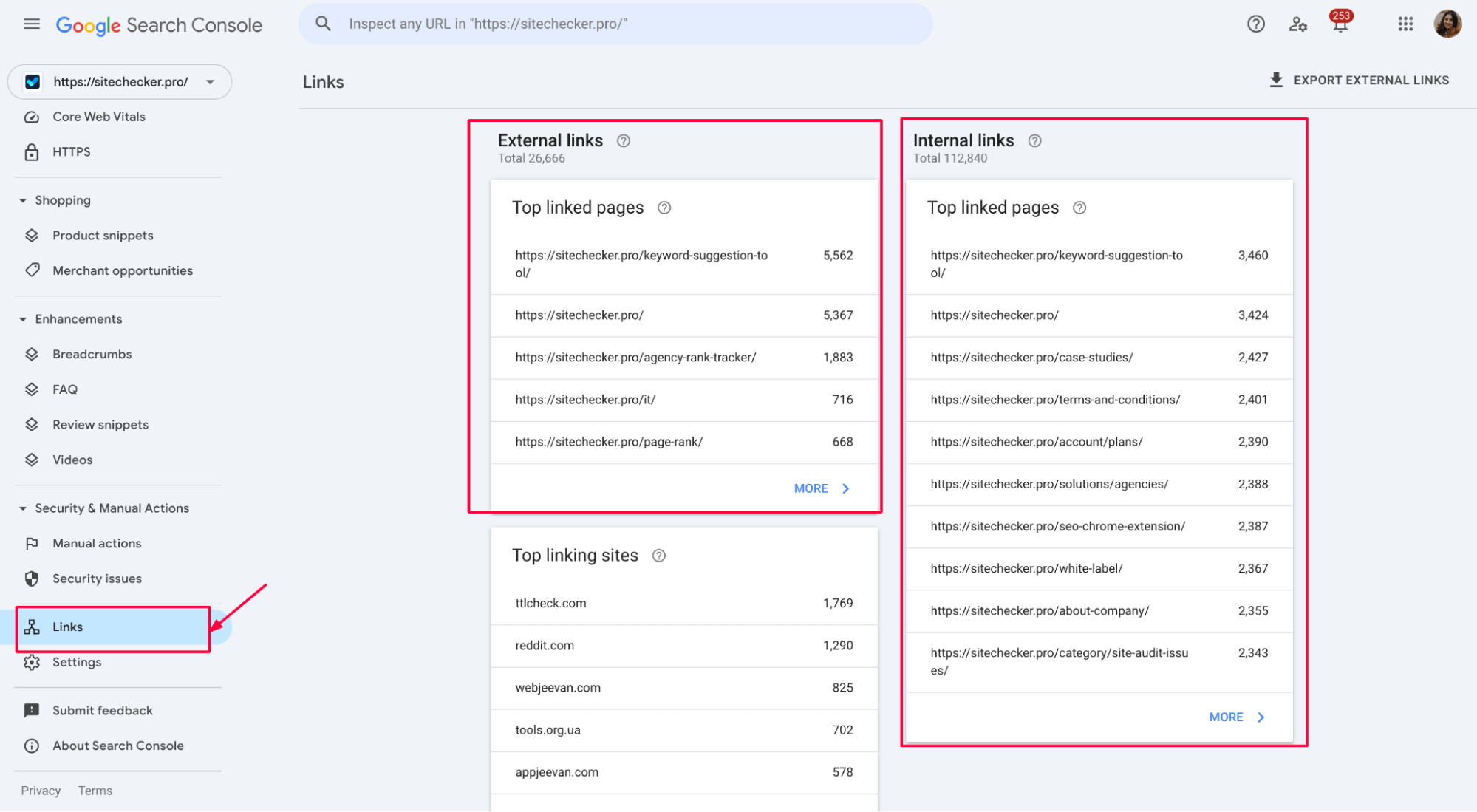This screenshot has width=1477, height=812.
Task: Open internal row seo-chrome-extension
Action: (x=1099, y=526)
